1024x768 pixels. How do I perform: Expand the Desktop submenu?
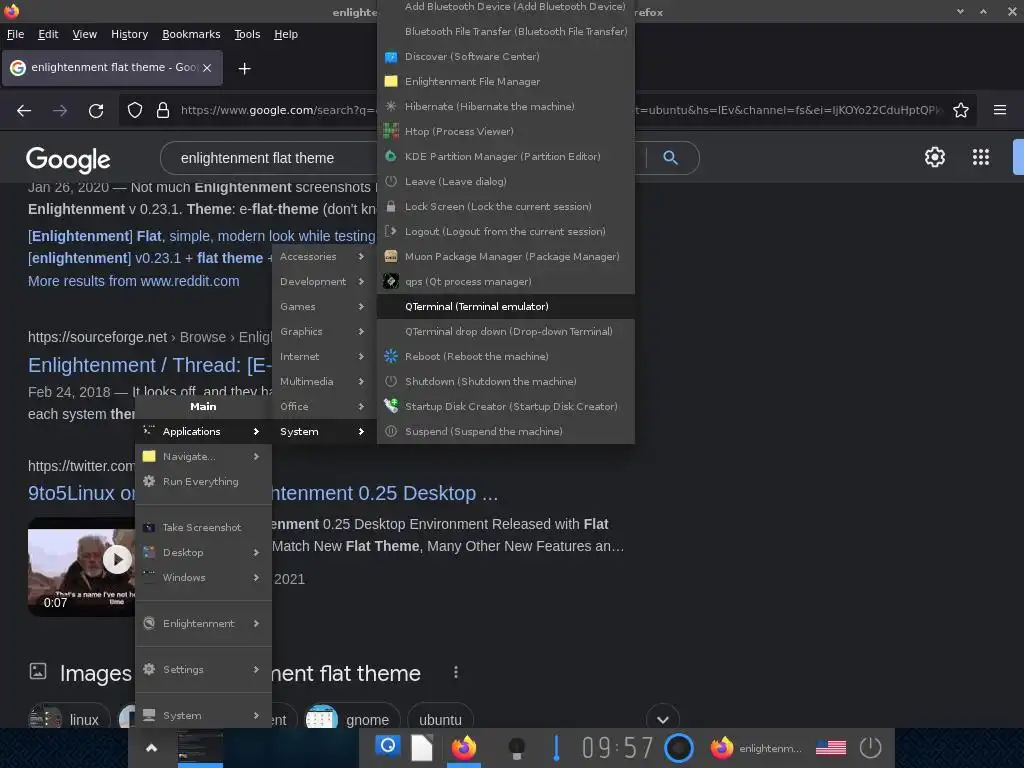click(x=203, y=552)
